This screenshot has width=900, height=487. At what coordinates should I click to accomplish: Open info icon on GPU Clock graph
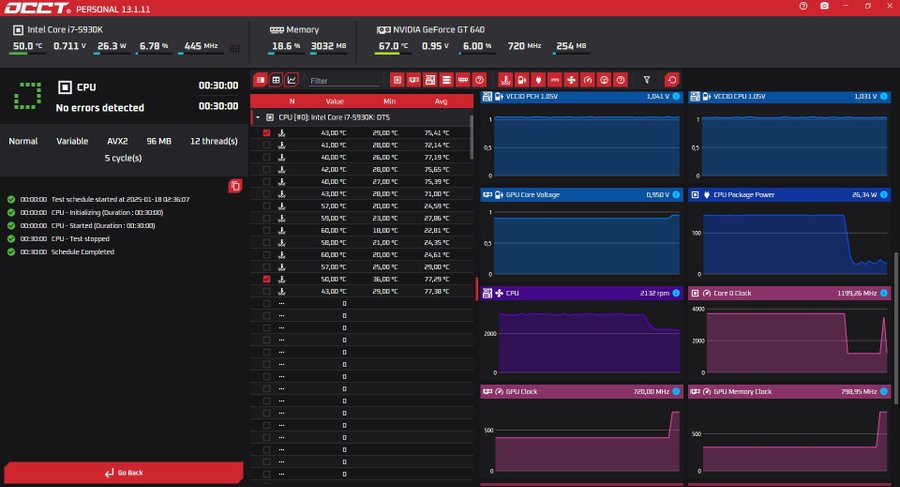tap(676, 391)
